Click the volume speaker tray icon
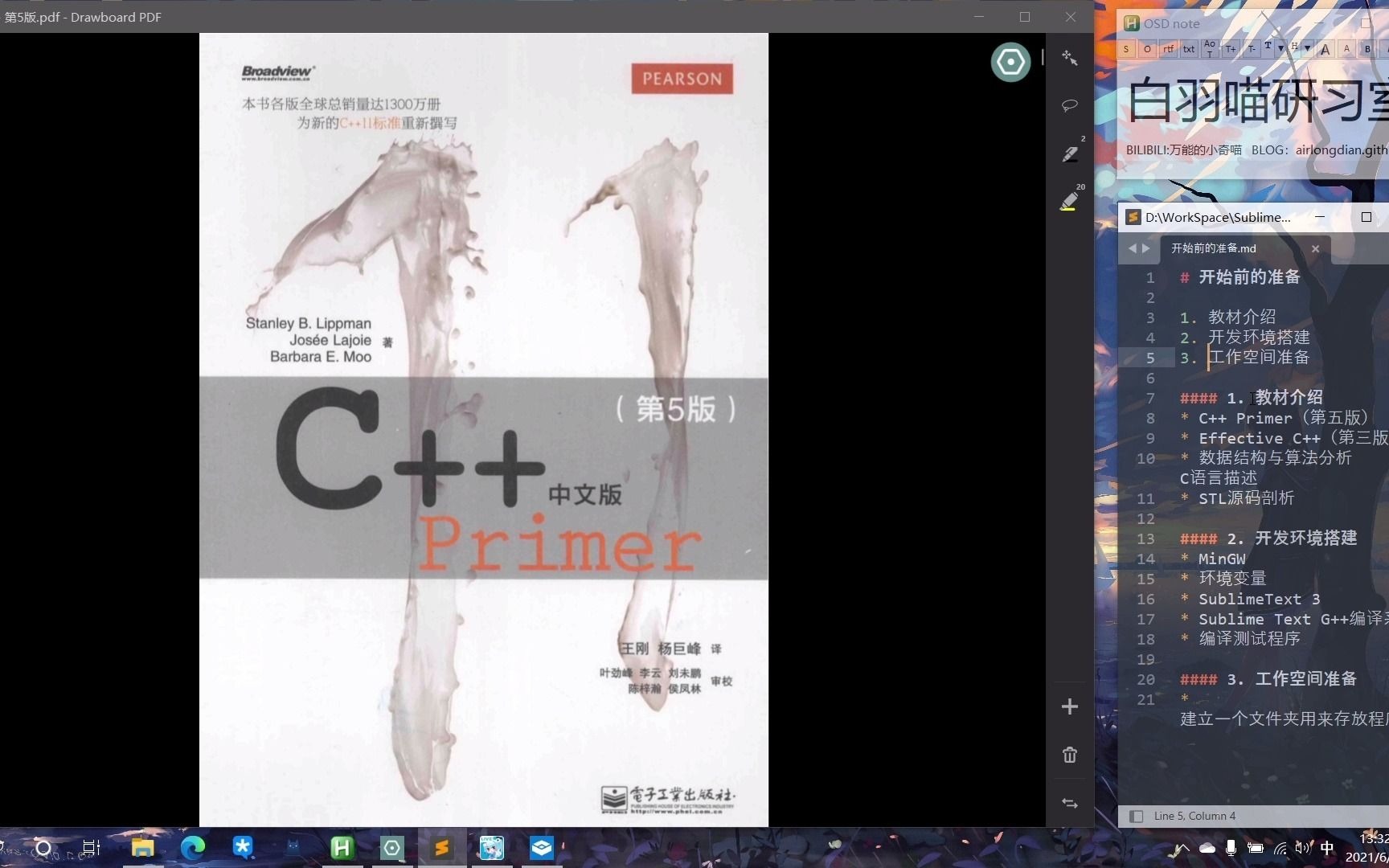The height and width of the screenshot is (868, 1389). (x=1303, y=848)
